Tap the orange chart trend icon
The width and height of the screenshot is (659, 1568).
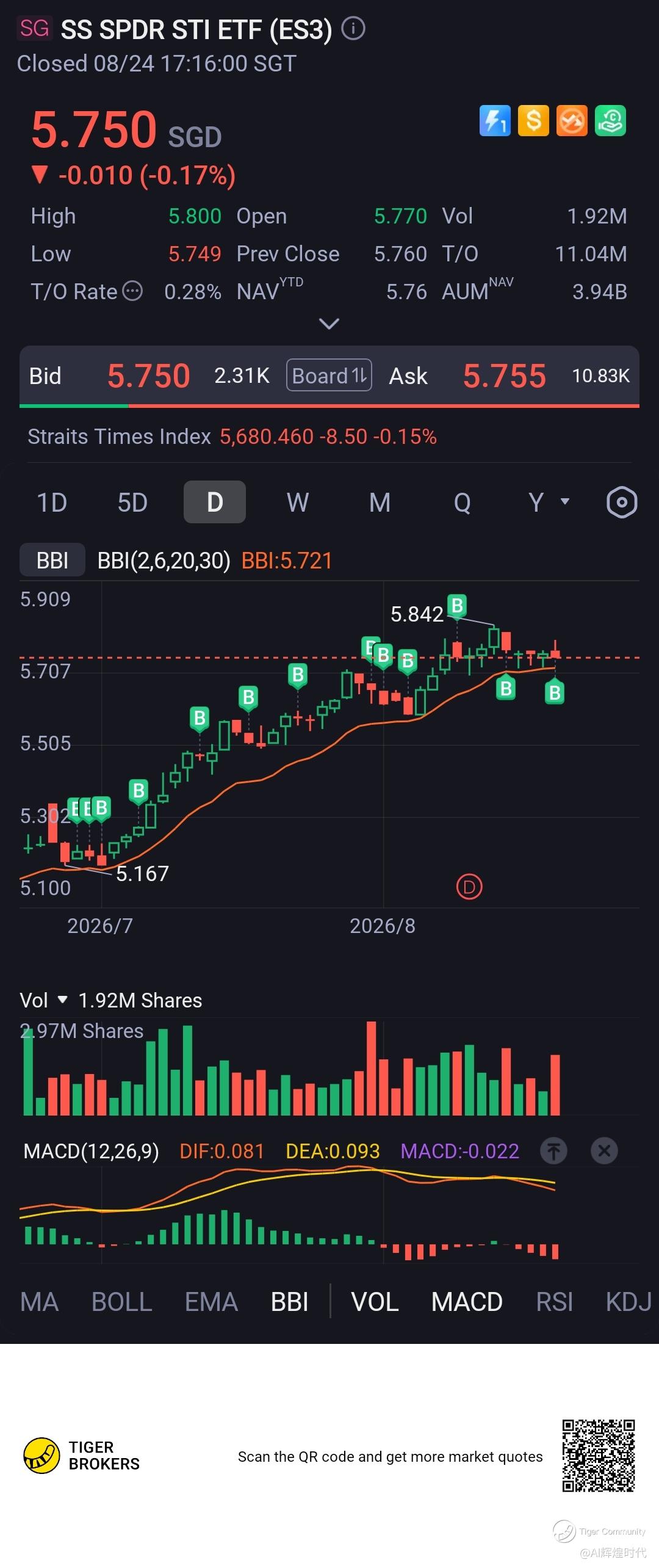pyautogui.click(x=572, y=120)
